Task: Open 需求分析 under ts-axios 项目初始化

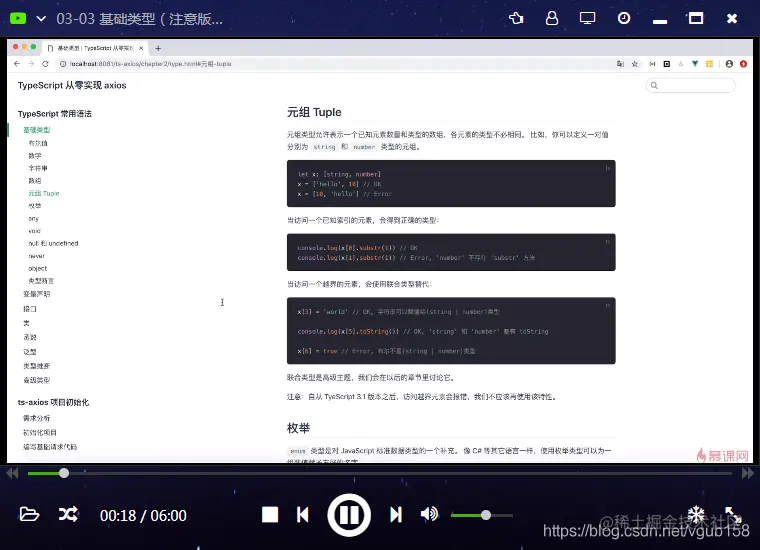Action: pos(36,418)
